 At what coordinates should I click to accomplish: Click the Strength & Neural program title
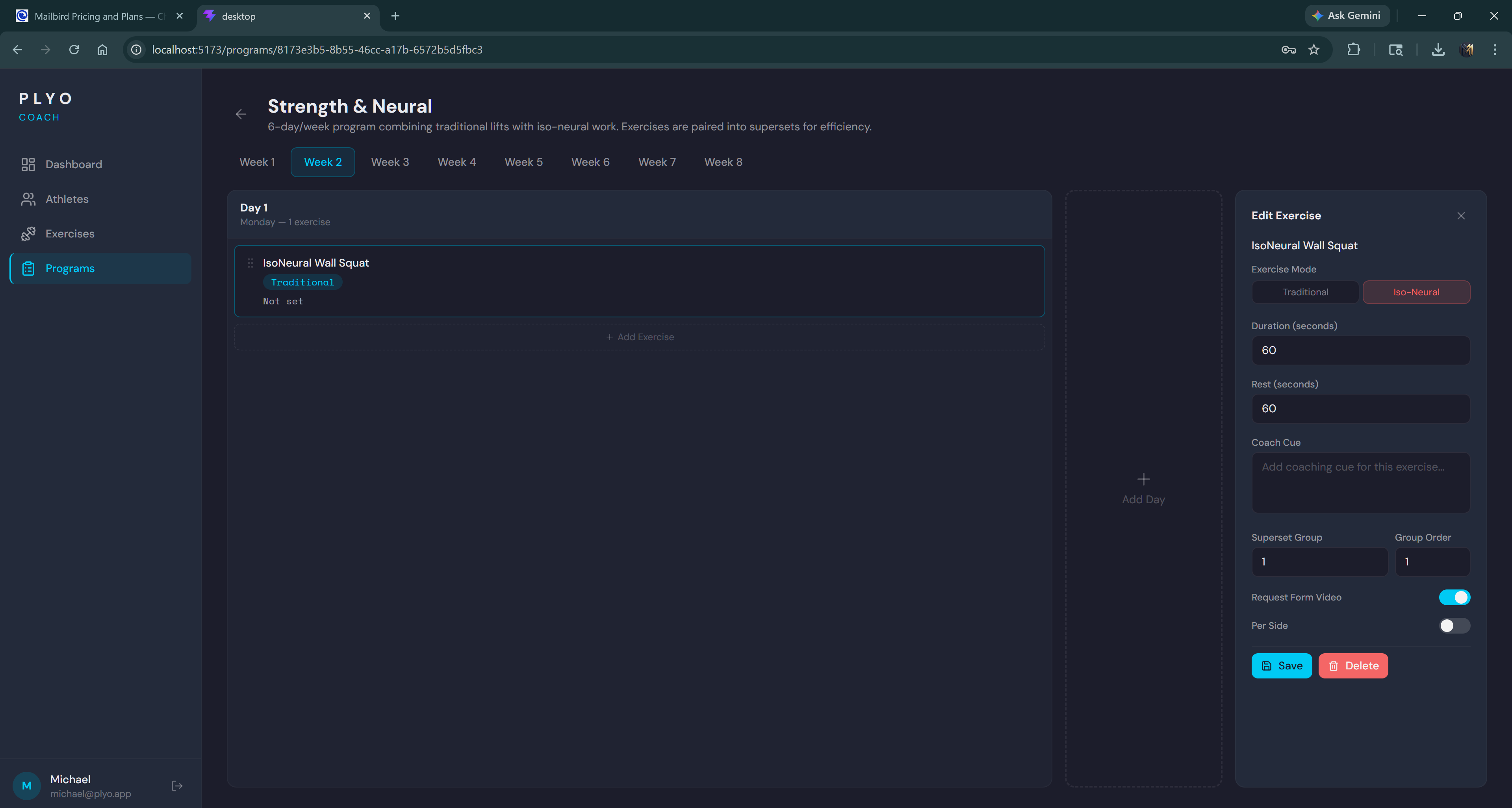[x=350, y=106]
